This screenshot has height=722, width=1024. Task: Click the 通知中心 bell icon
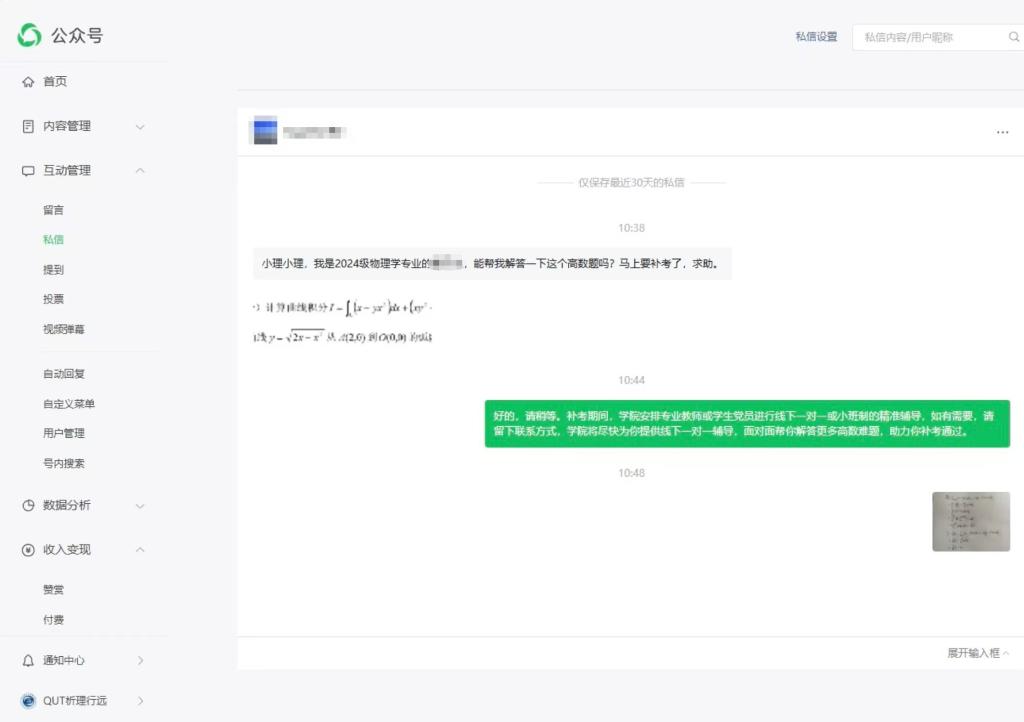tap(28, 661)
